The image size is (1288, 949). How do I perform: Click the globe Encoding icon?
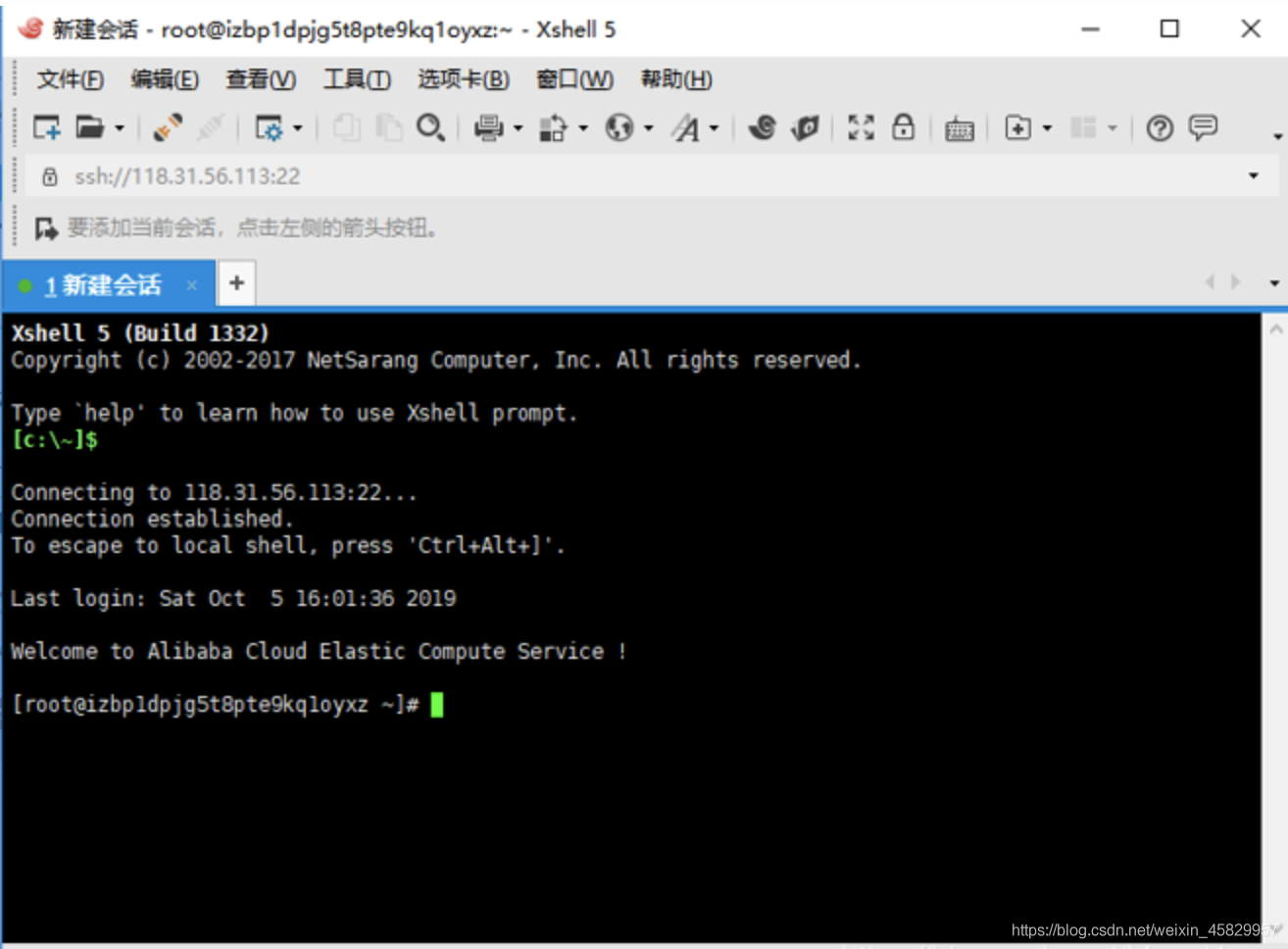point(619,127)
